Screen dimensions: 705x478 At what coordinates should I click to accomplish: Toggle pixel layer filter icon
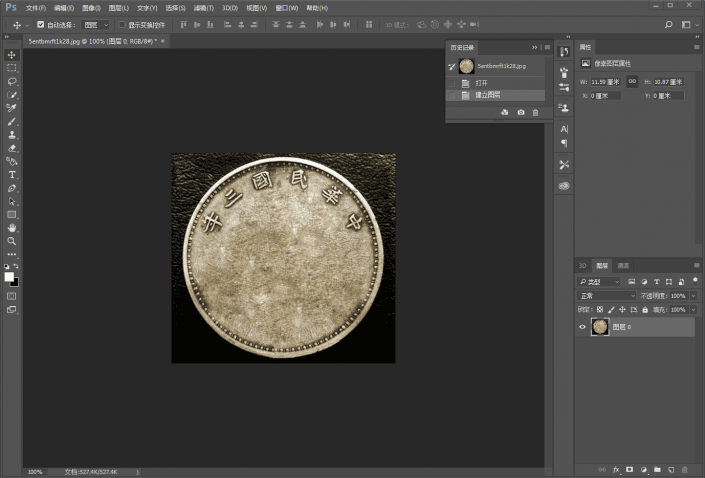click(632, 281)
